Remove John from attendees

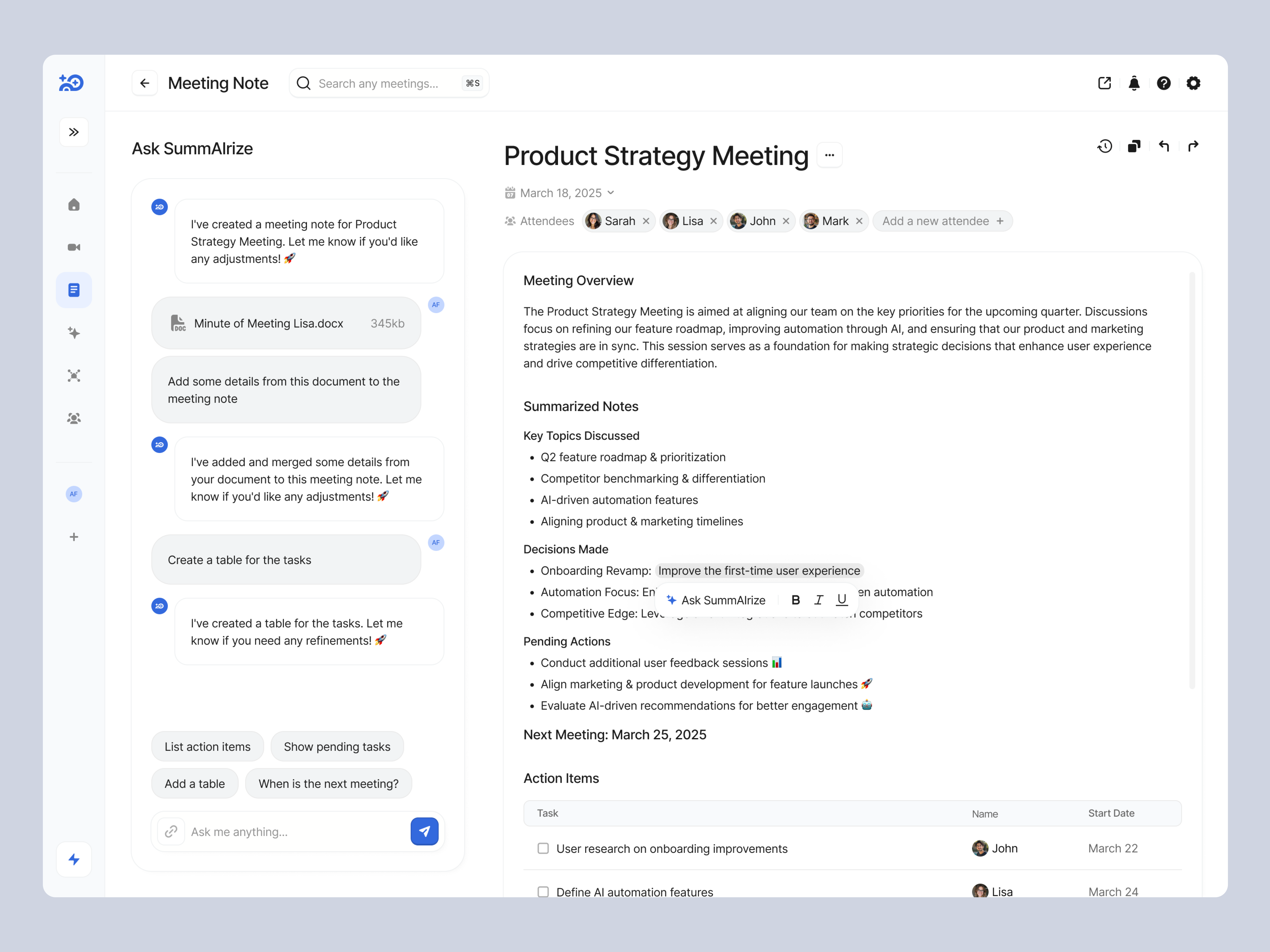click(x=786, y=221)
